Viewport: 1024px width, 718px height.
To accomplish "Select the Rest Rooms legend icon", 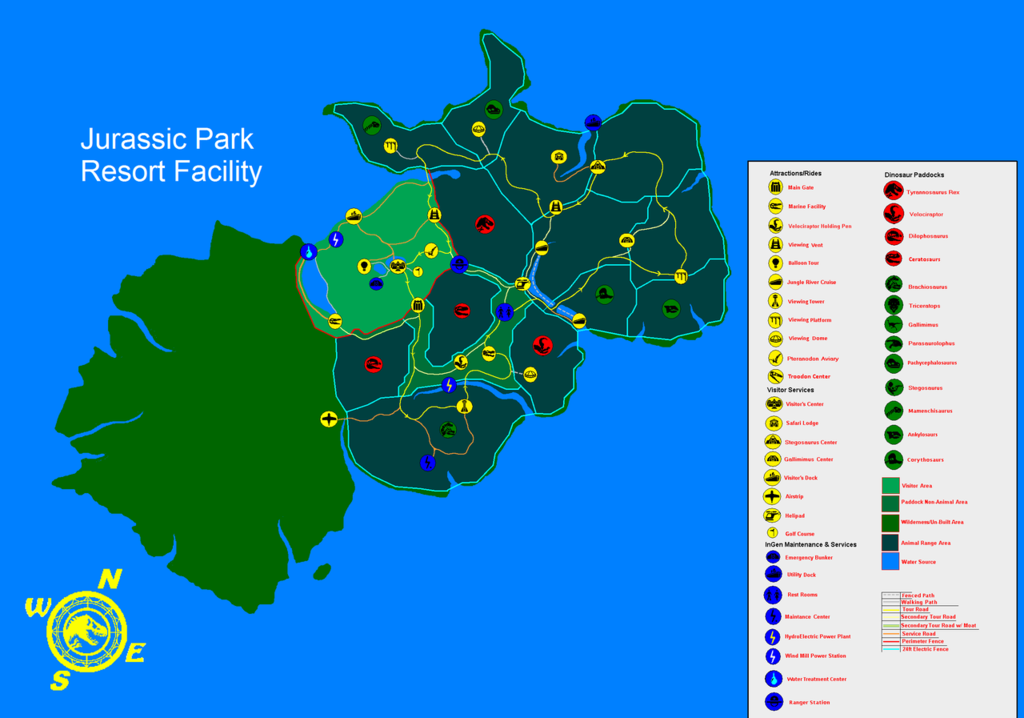I will click(773, 595).
